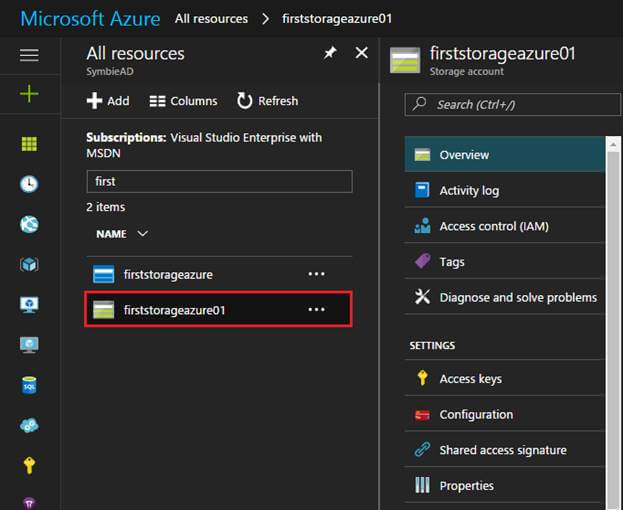
Task: Click the scrollbar up arrow
Action: 614,145
